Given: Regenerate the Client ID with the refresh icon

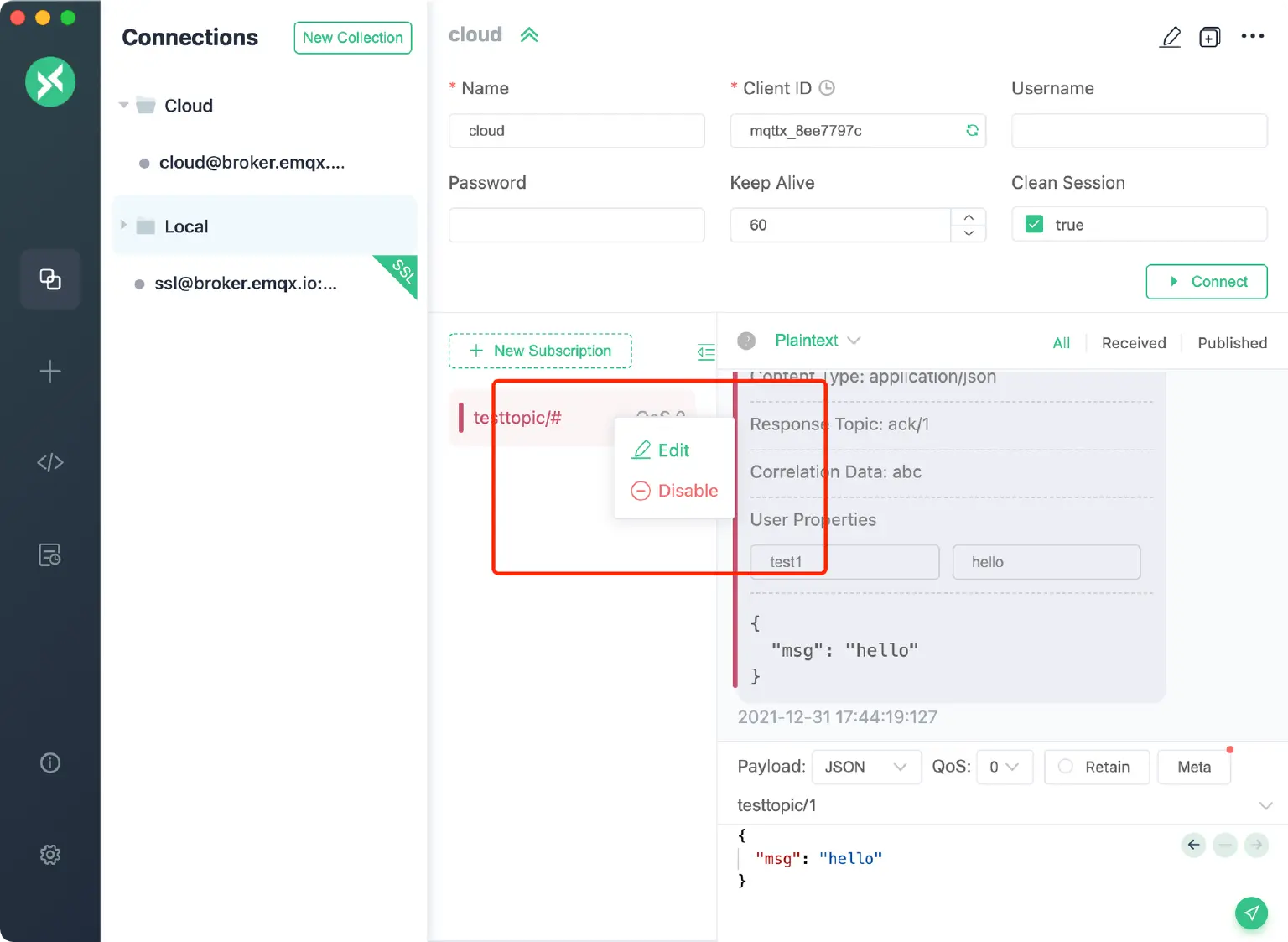Looking at the screenshot, I should pos(972,131).
